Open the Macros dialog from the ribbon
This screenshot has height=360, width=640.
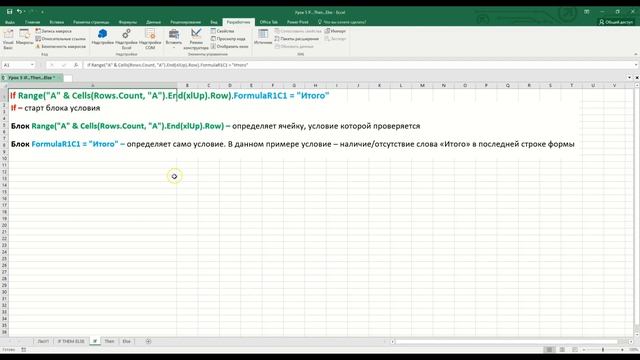[24, 37]
